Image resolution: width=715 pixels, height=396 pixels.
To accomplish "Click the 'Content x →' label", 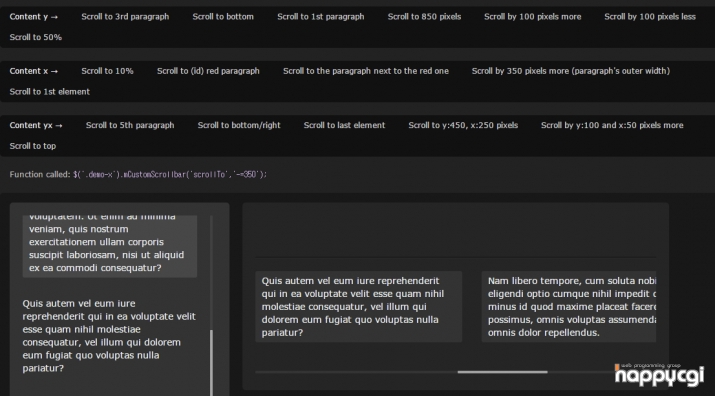I will tap(34, 71).
